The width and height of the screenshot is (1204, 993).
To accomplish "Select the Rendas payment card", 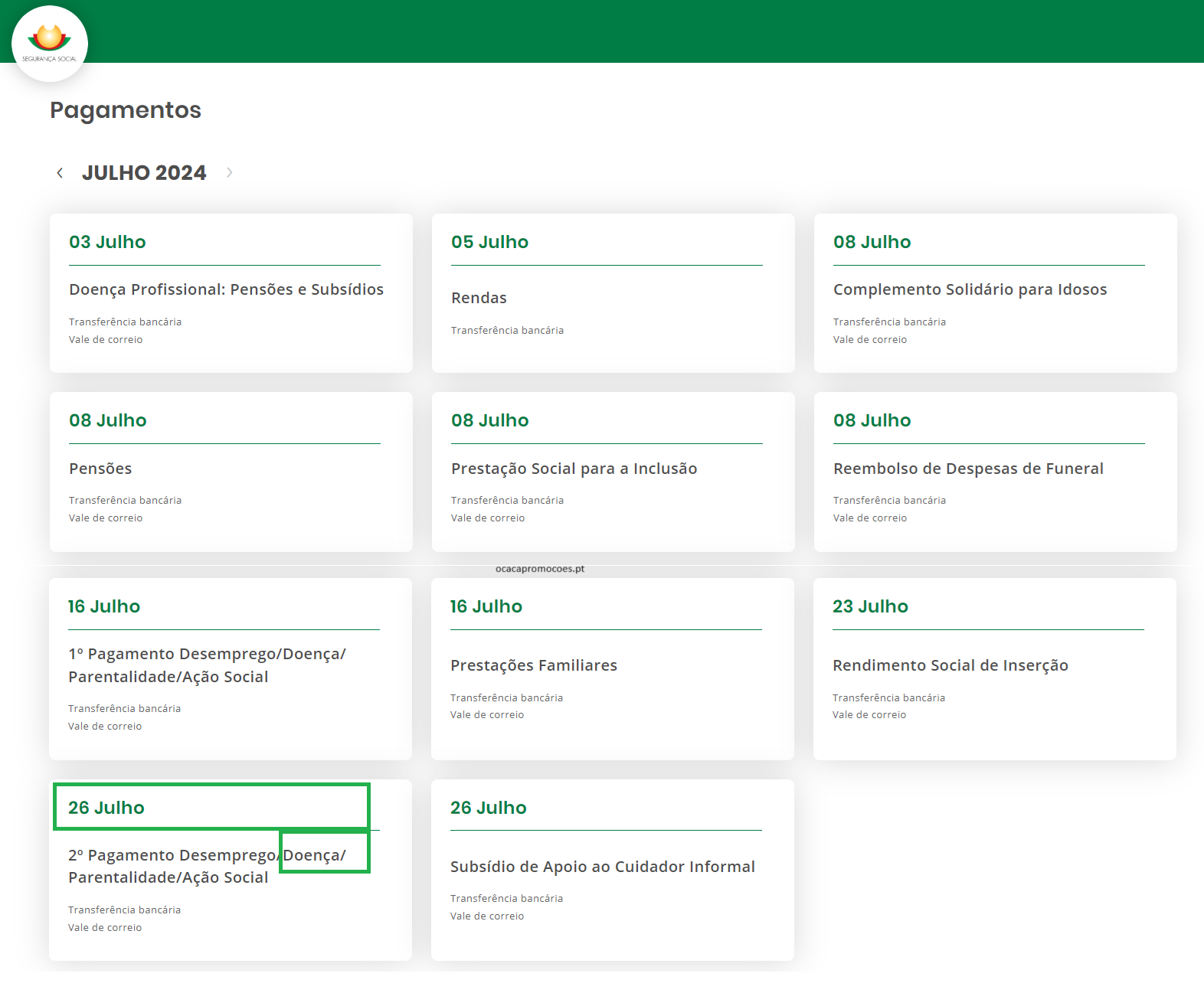I will click(479, 298).
